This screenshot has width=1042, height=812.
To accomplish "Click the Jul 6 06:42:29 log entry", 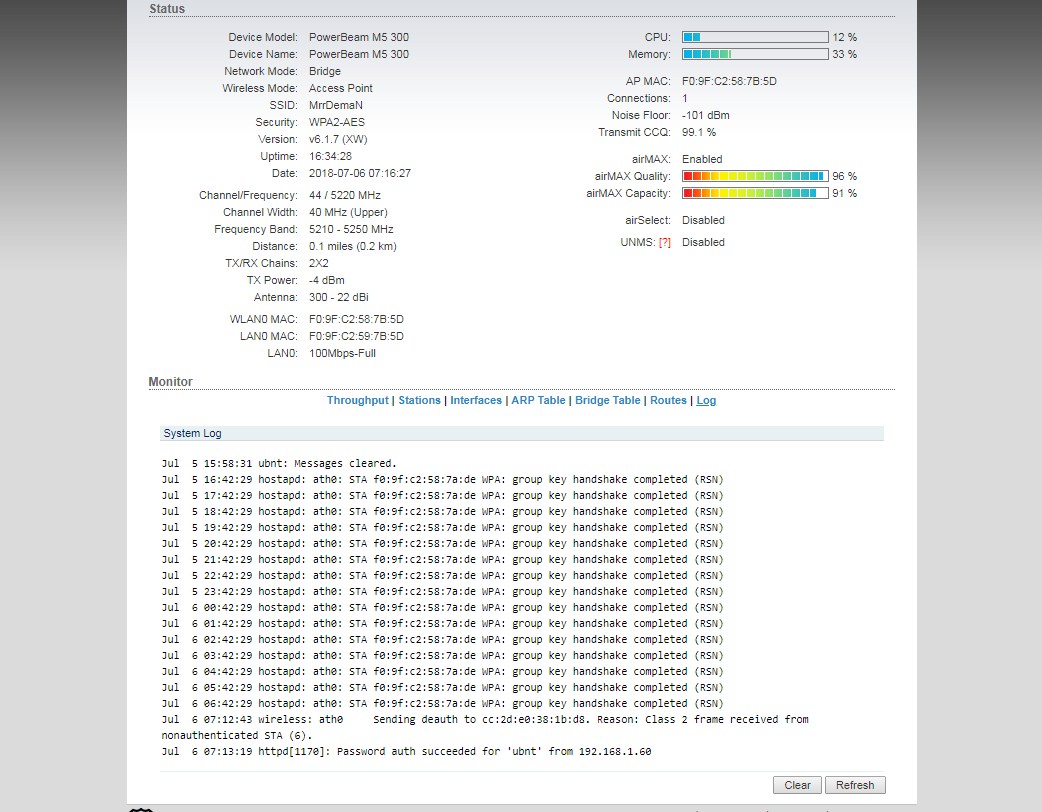I will [x=442, y=703].
